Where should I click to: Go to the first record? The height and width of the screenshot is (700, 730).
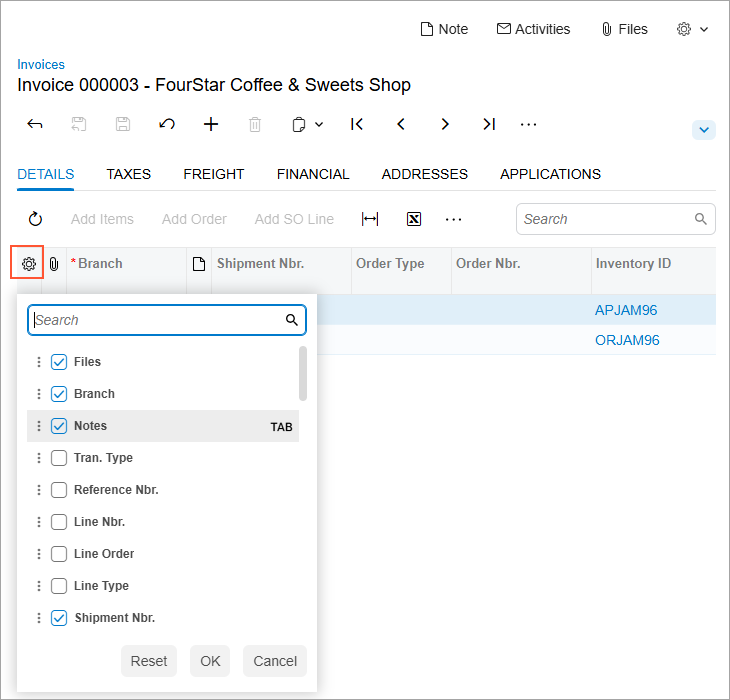[357, 124]
